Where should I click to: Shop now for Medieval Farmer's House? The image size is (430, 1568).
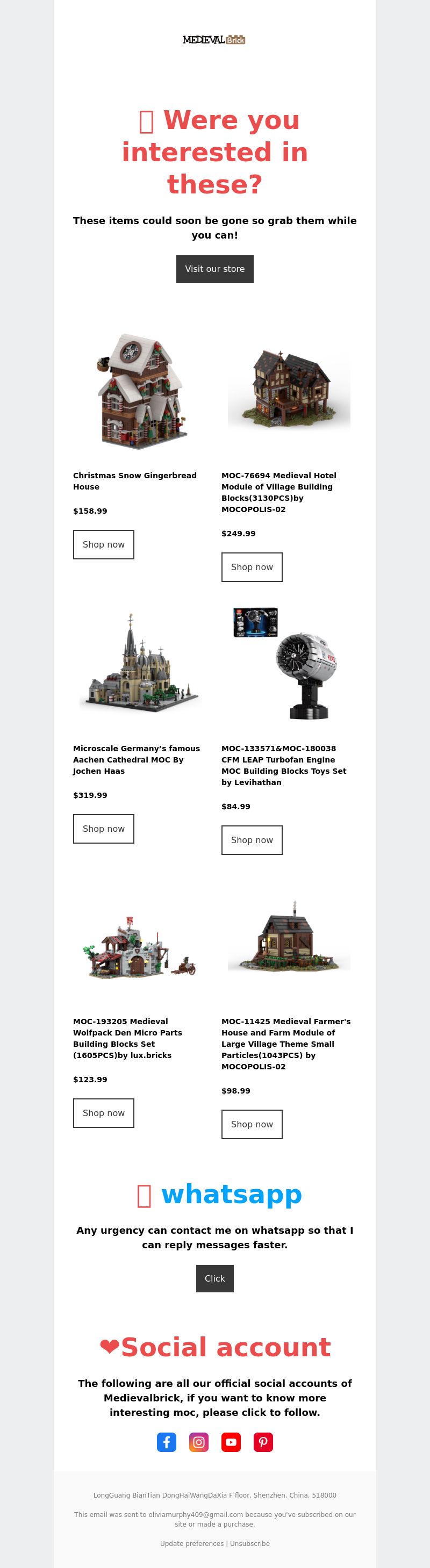point(252,1124)
